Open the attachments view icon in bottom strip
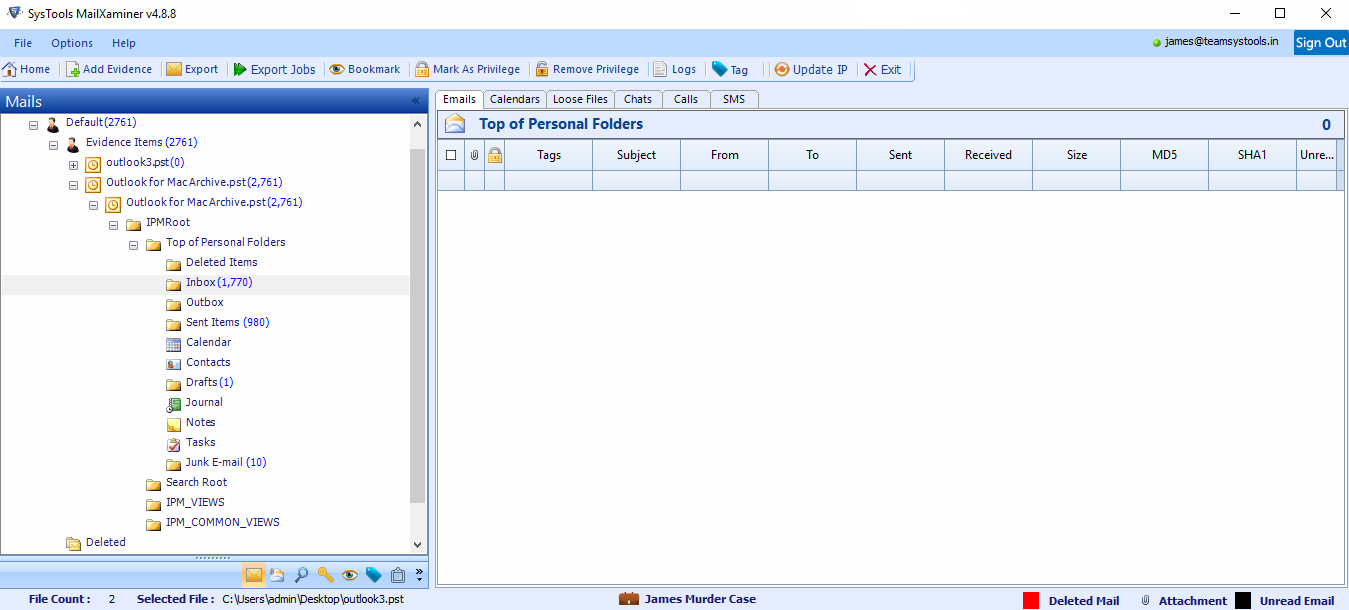The width and height of the screenshot is (1349, 610). pyautogui.click(x=277, y=575)
